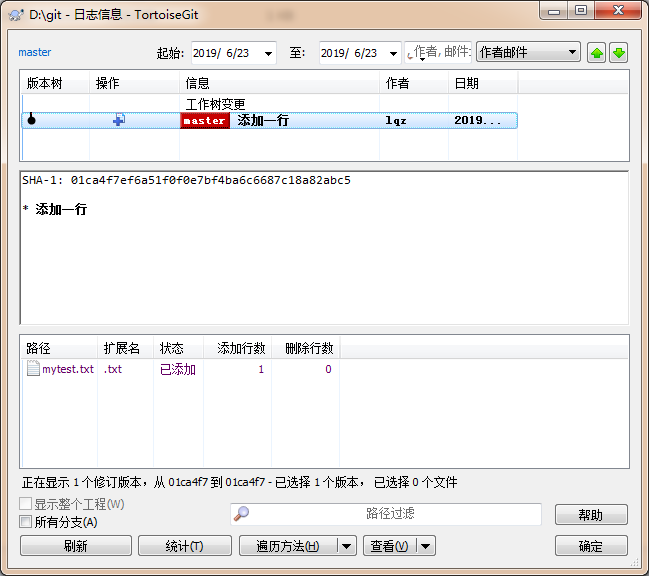Screen dimensions: 649x576
Task: Select the mytest.txt file name
Action: 68,369
